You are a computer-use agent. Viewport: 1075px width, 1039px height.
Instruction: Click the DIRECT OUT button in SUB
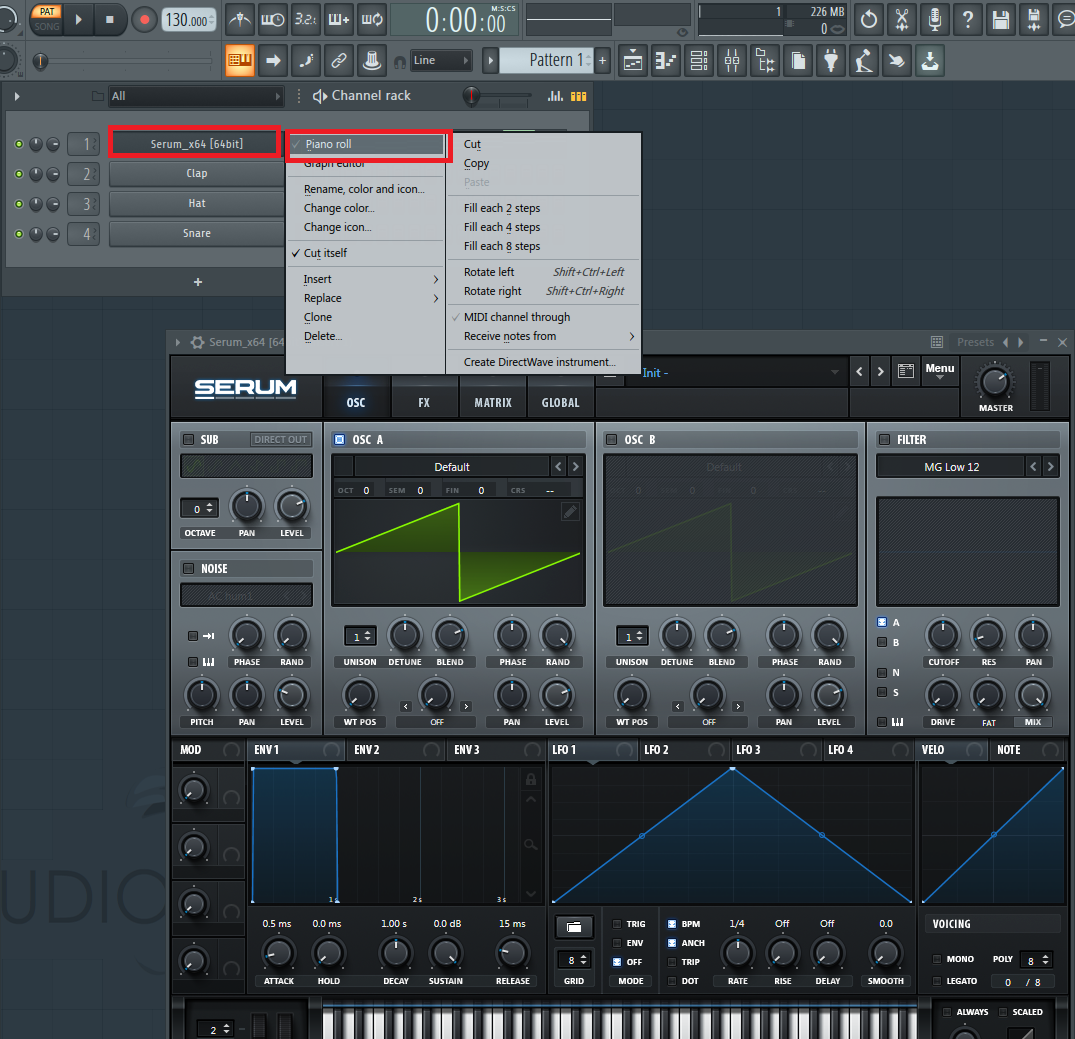click(x=280, y=440)
